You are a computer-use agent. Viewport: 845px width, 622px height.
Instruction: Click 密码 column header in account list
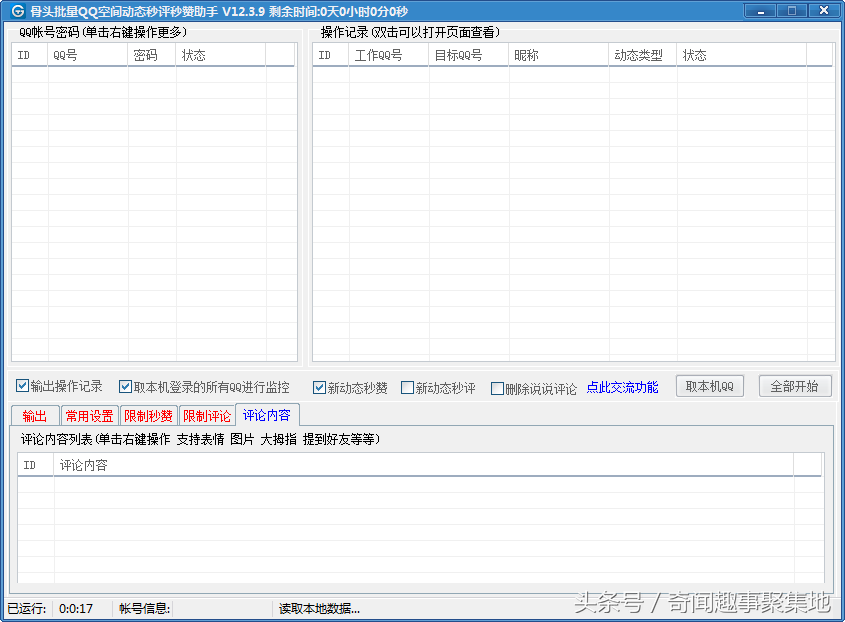pyautogui.click(x=151, y=55)
